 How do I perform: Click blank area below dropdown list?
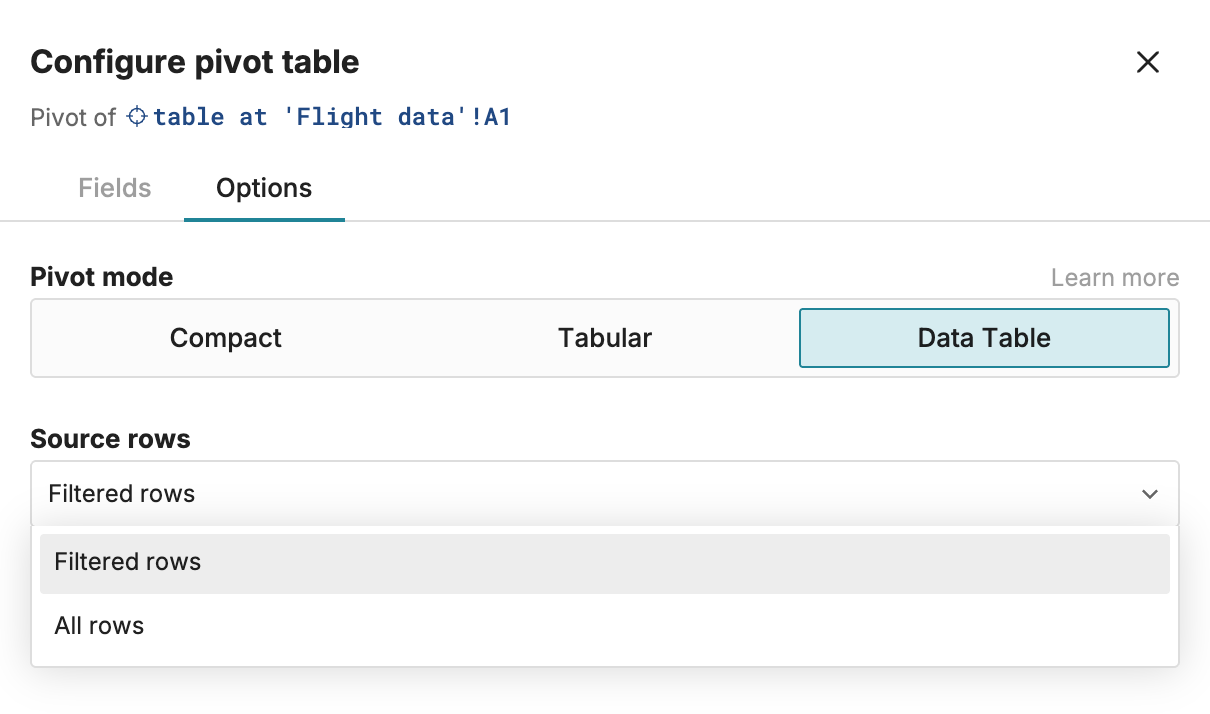[605, 692]
